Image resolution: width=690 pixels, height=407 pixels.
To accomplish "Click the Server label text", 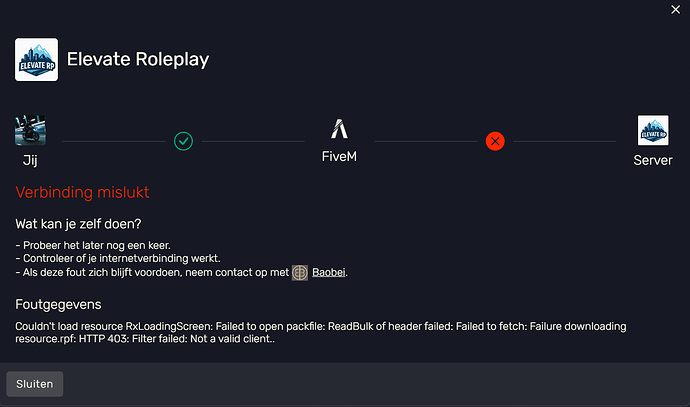I will [652, 160].
